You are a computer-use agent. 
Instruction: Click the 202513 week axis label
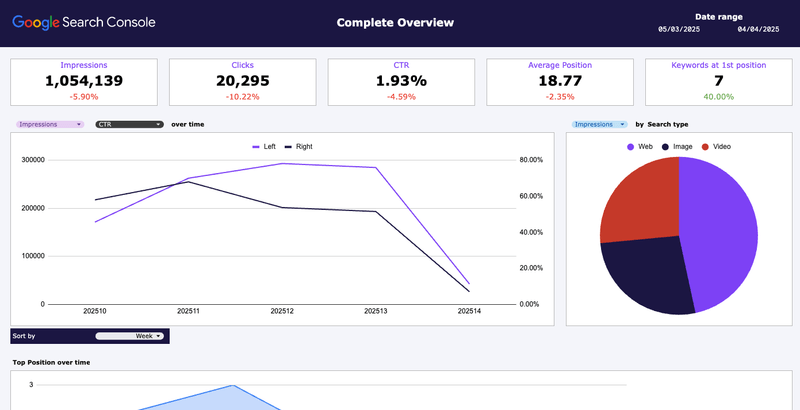376,311
